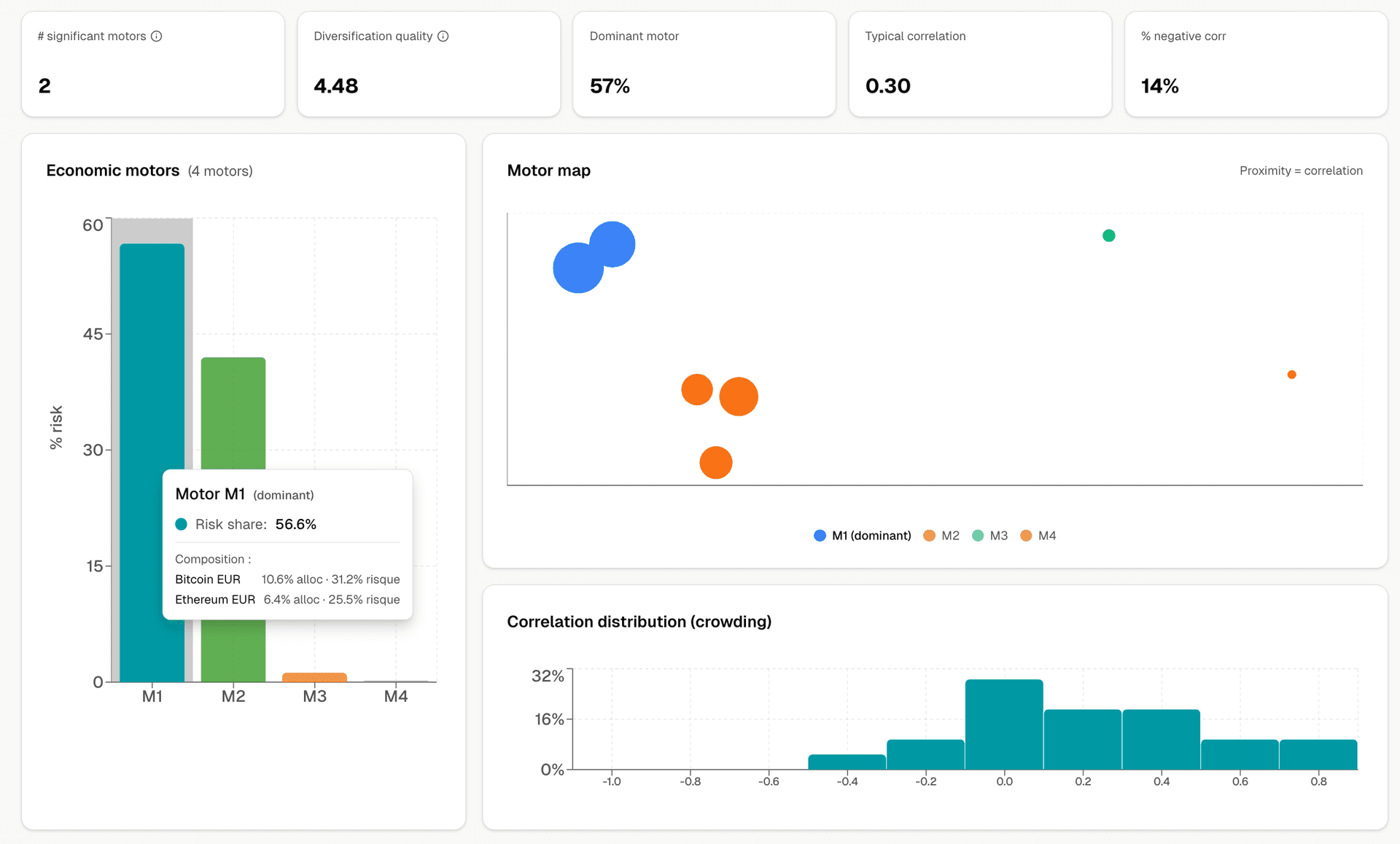Viewport: 1400px width, 844px height.
Task: Click the Typical correlation card
Action: tap(979, 64)
